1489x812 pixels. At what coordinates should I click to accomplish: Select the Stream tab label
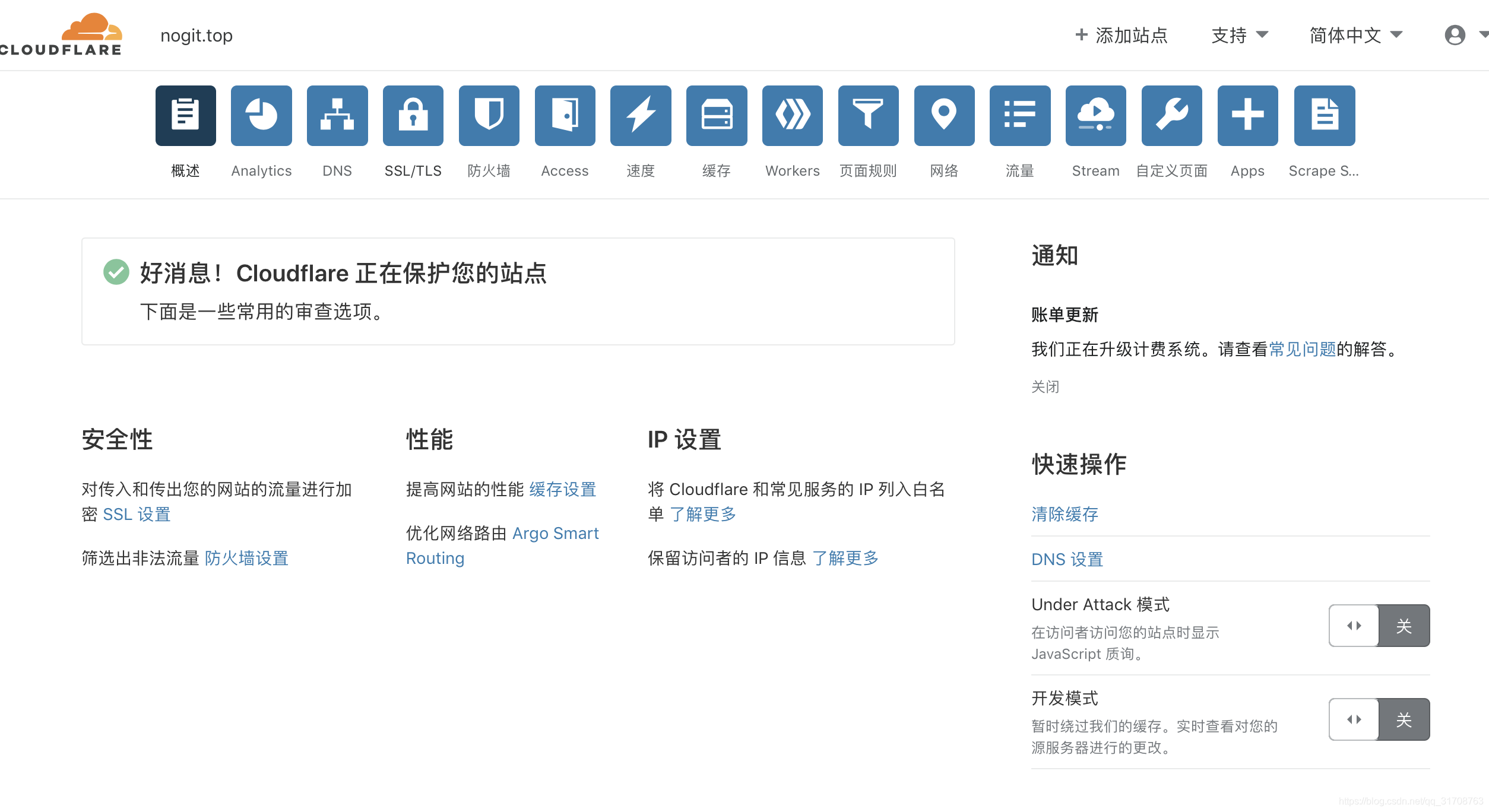pyautogui.click(x=1096, y=171)
